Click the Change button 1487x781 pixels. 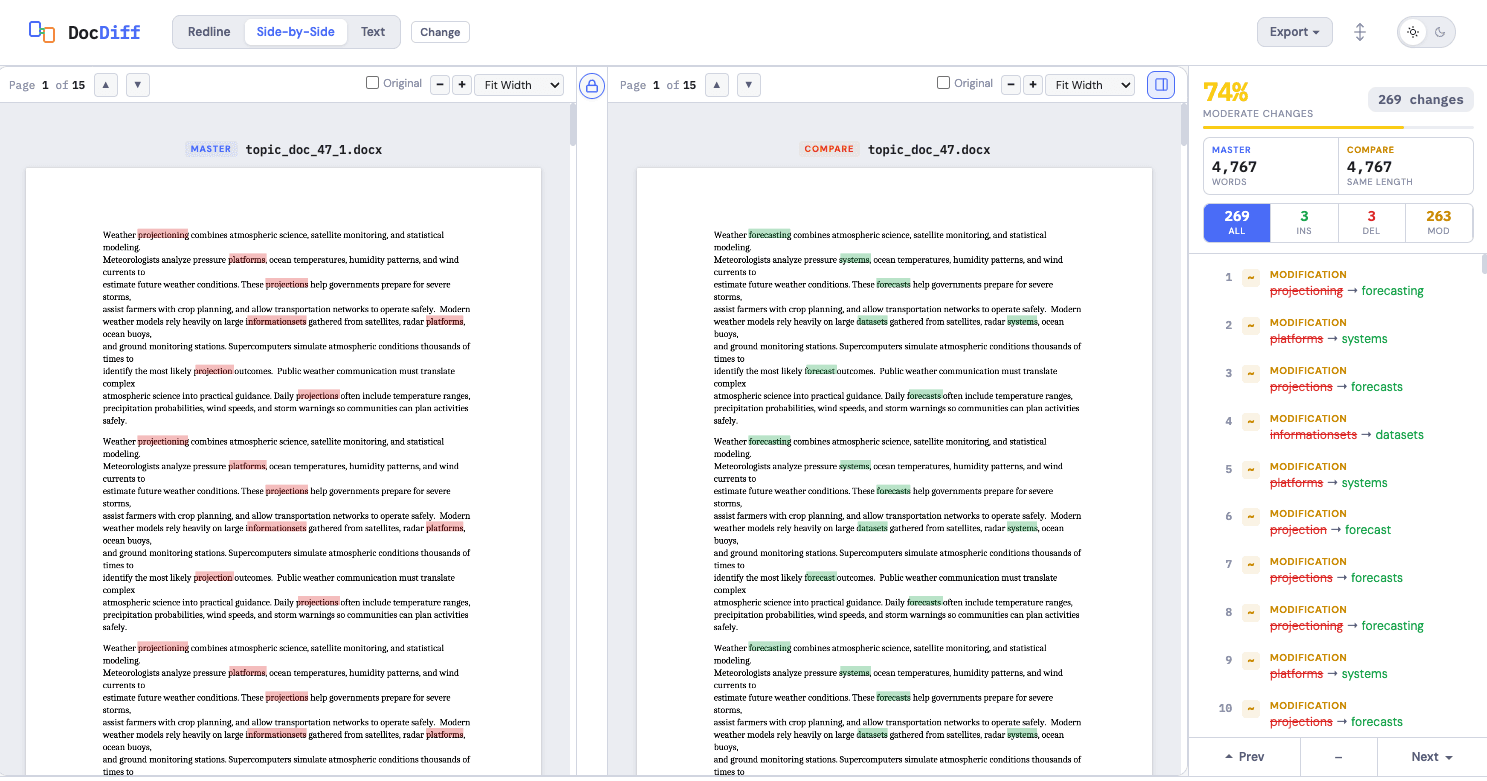[440, 32]
